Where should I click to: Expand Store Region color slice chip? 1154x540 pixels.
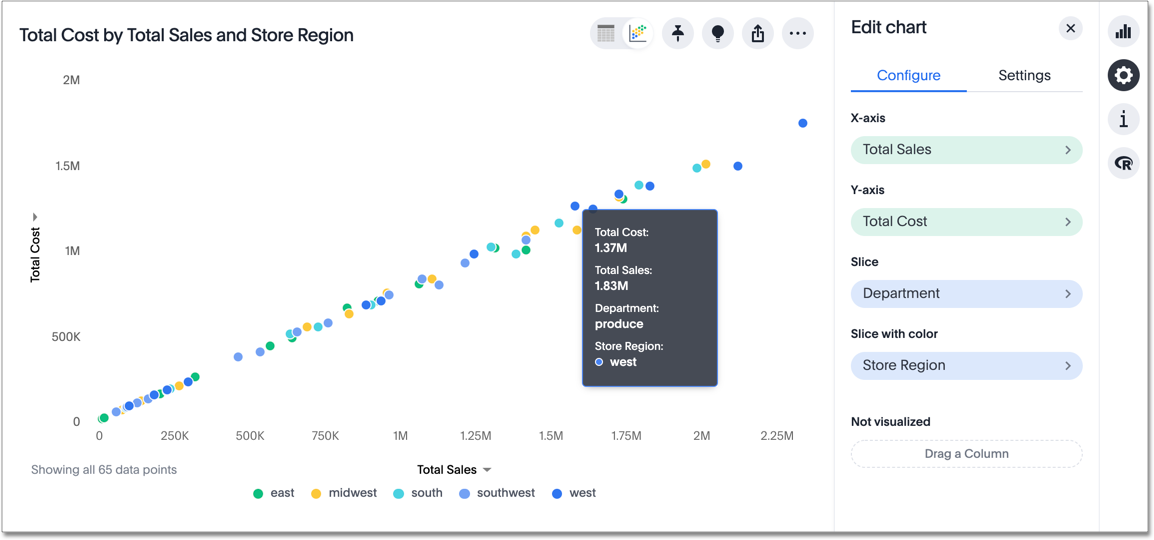966,366
